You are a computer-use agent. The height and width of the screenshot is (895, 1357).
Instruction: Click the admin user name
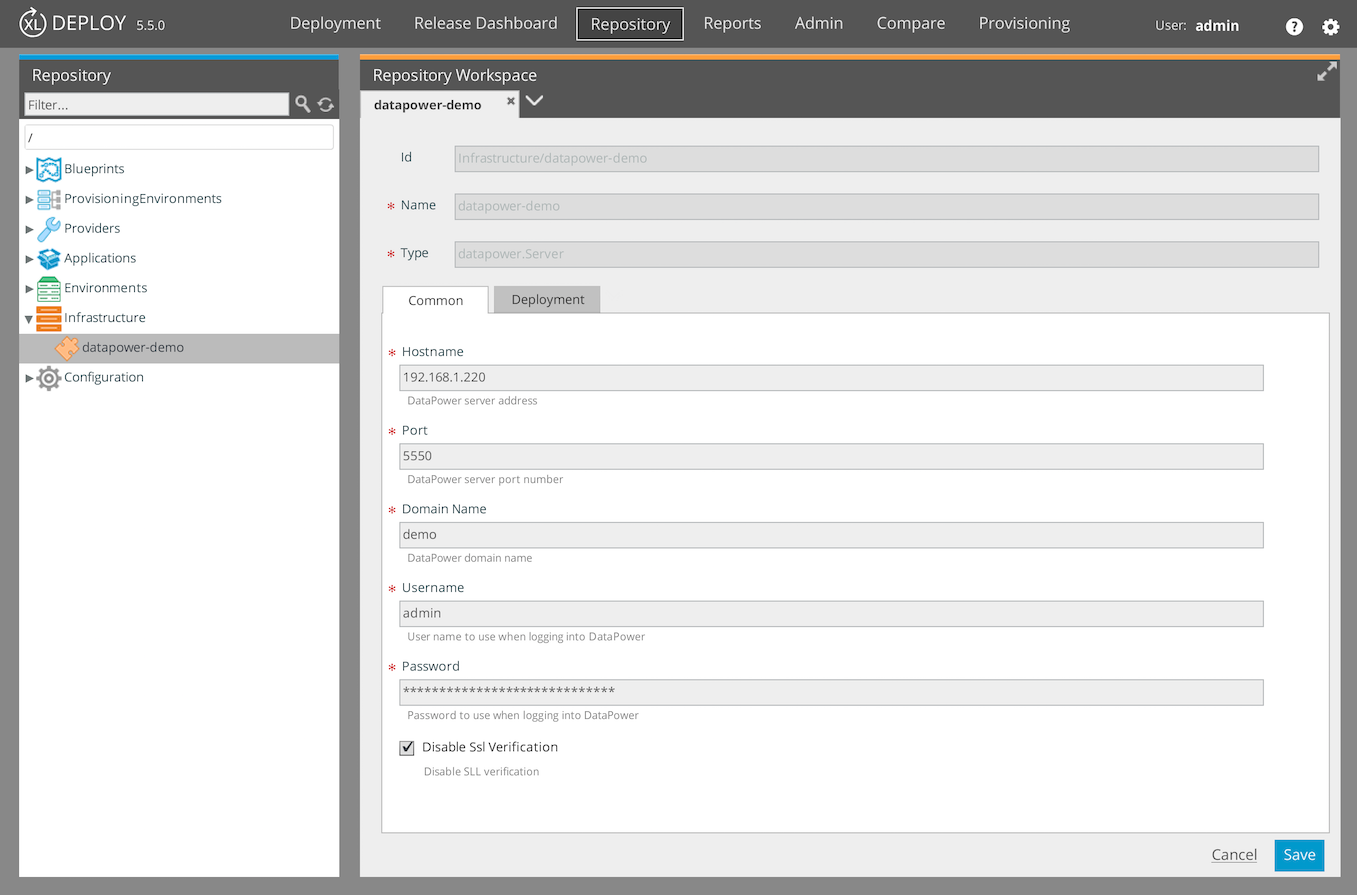[1217, 26]
